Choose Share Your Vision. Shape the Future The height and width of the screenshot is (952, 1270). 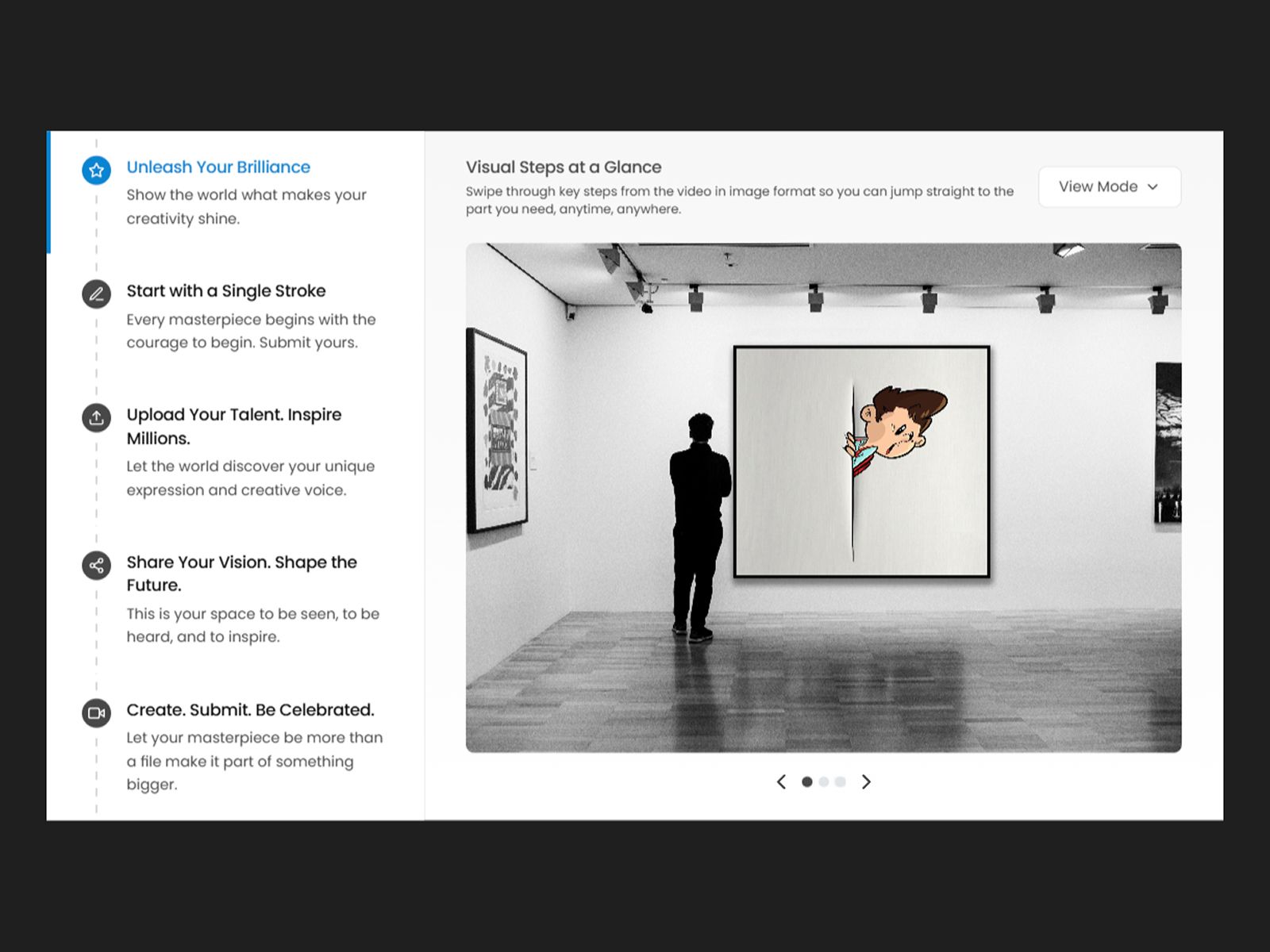click(x=241, y=573)
